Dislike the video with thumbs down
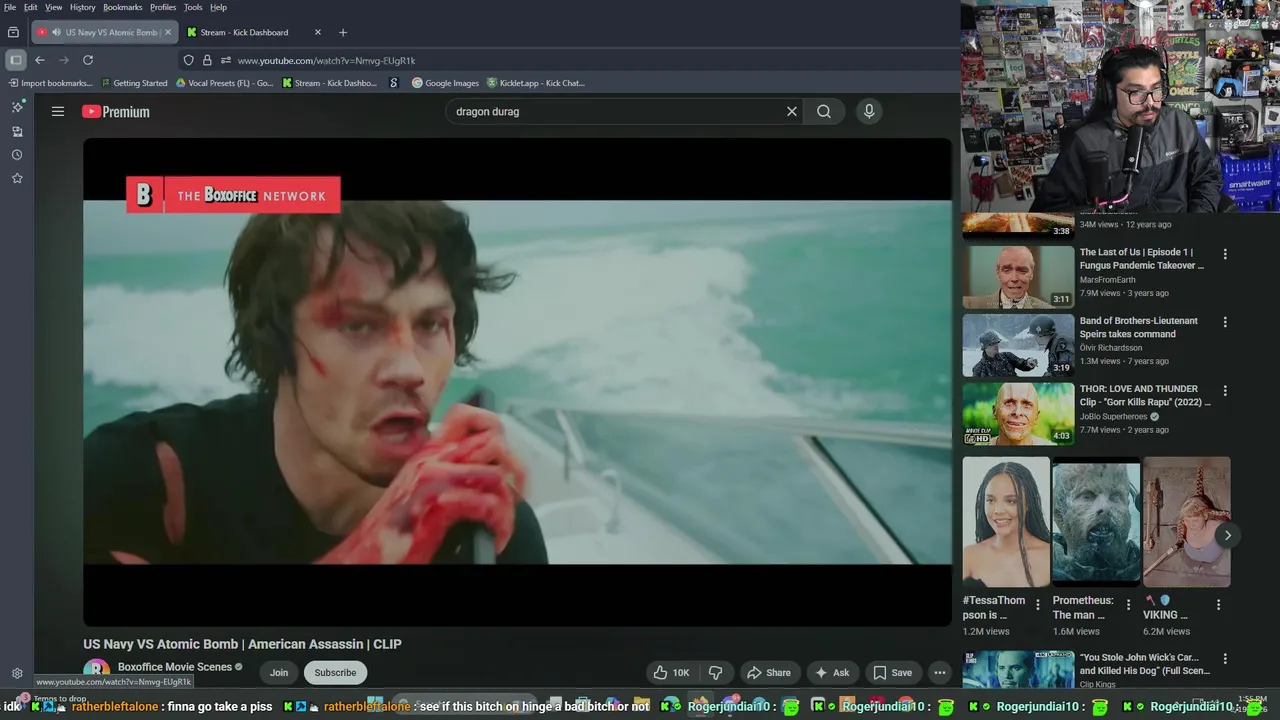 (x=716, y=673)
